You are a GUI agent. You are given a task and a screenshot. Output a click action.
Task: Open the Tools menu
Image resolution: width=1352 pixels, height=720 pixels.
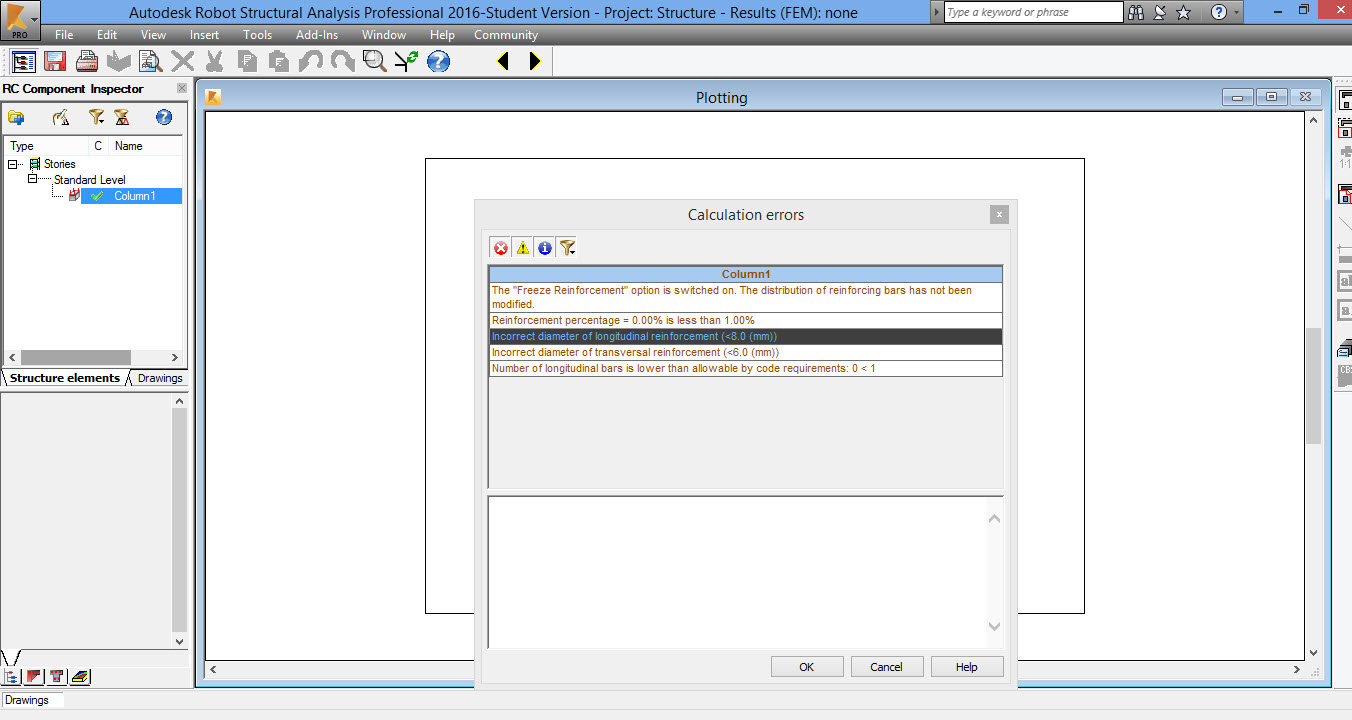[x=257, y=34]
